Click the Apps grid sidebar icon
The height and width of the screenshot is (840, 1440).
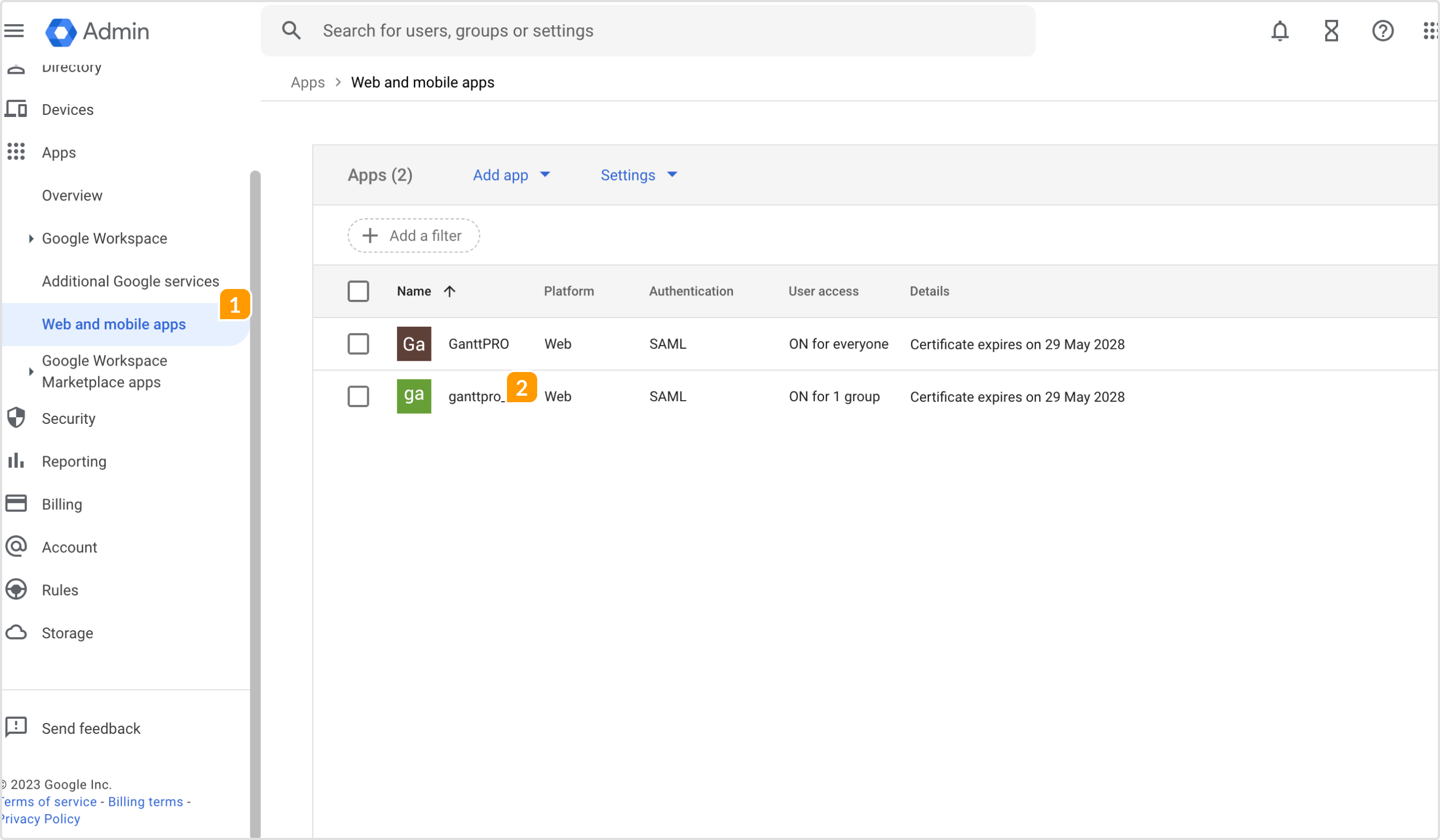pyautogui.click(x=16, y=152)
